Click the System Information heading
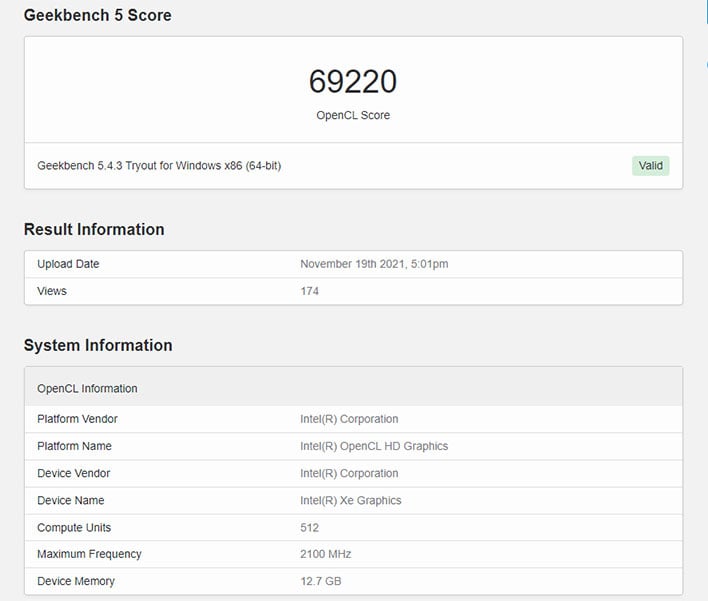The width and height of the screenshot is (708, 601). 98,345
